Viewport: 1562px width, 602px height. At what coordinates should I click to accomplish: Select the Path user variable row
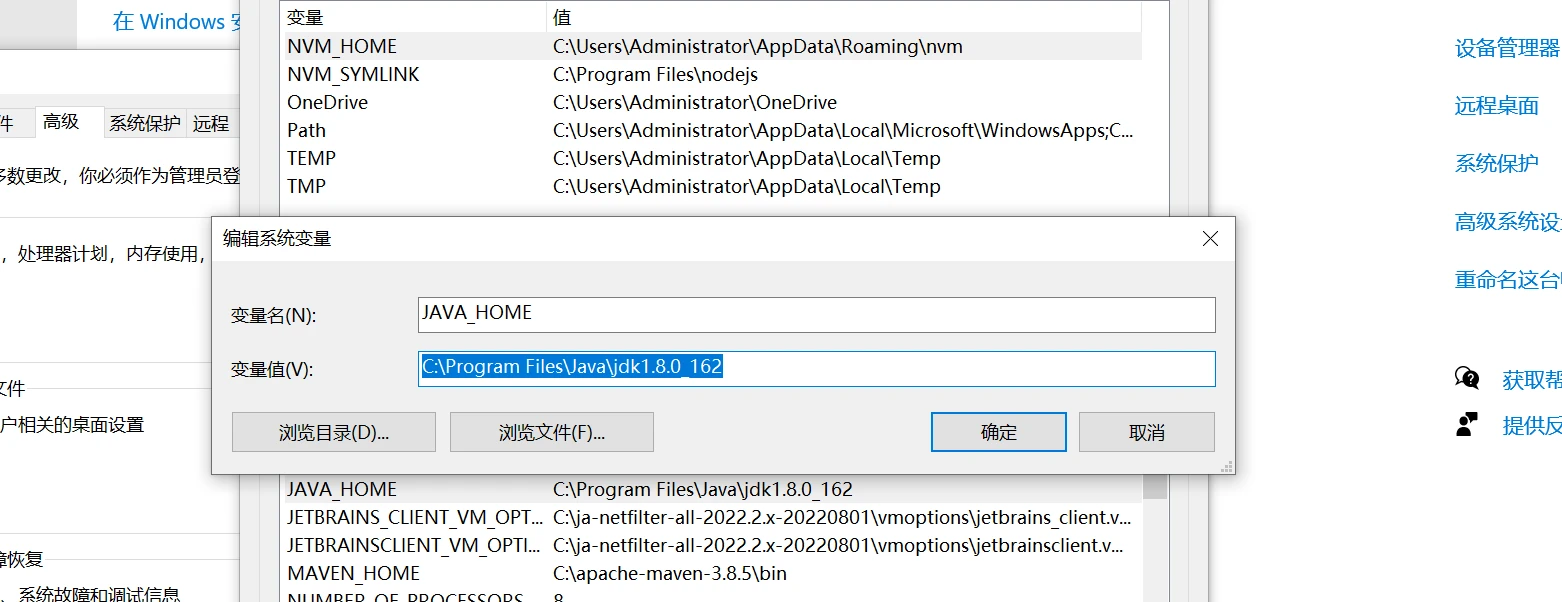(x=307, y=130)
